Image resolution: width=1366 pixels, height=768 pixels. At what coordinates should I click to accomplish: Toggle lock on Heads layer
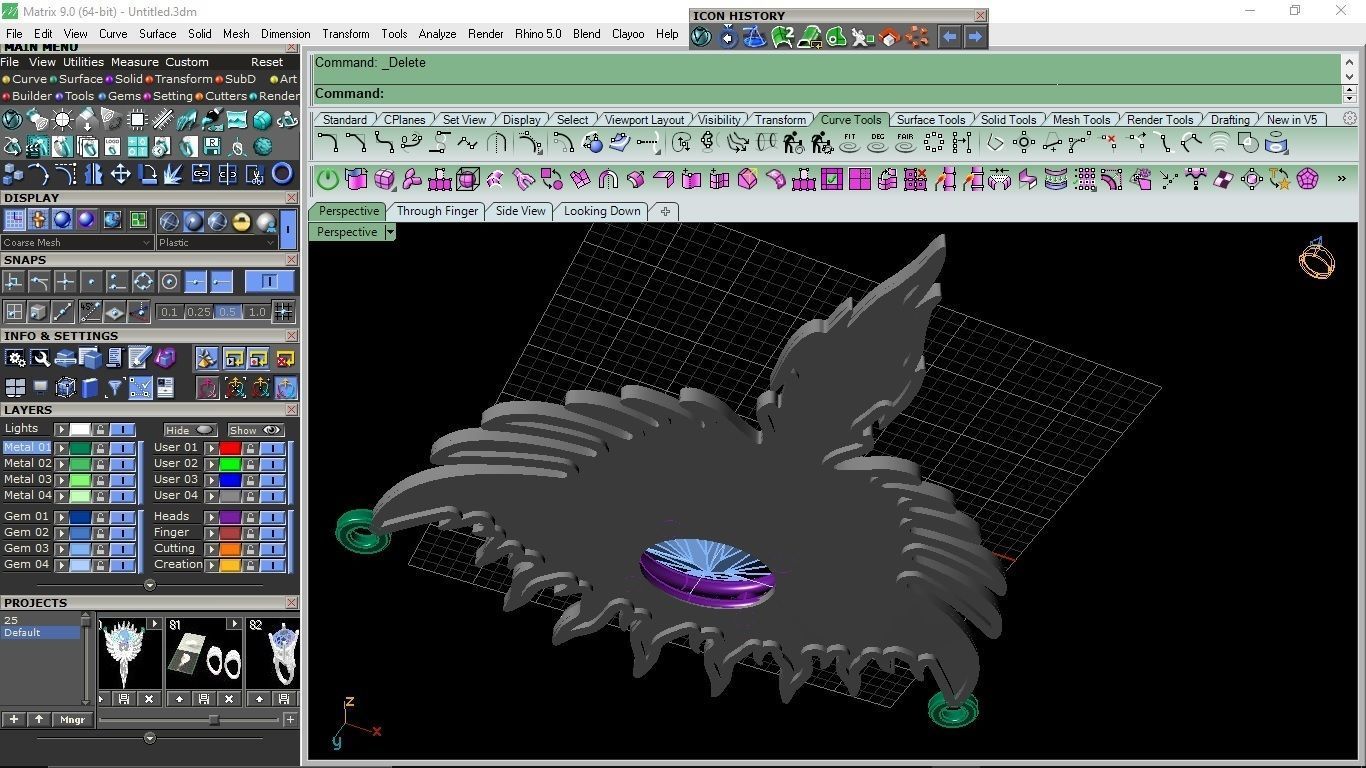(250, 517)
